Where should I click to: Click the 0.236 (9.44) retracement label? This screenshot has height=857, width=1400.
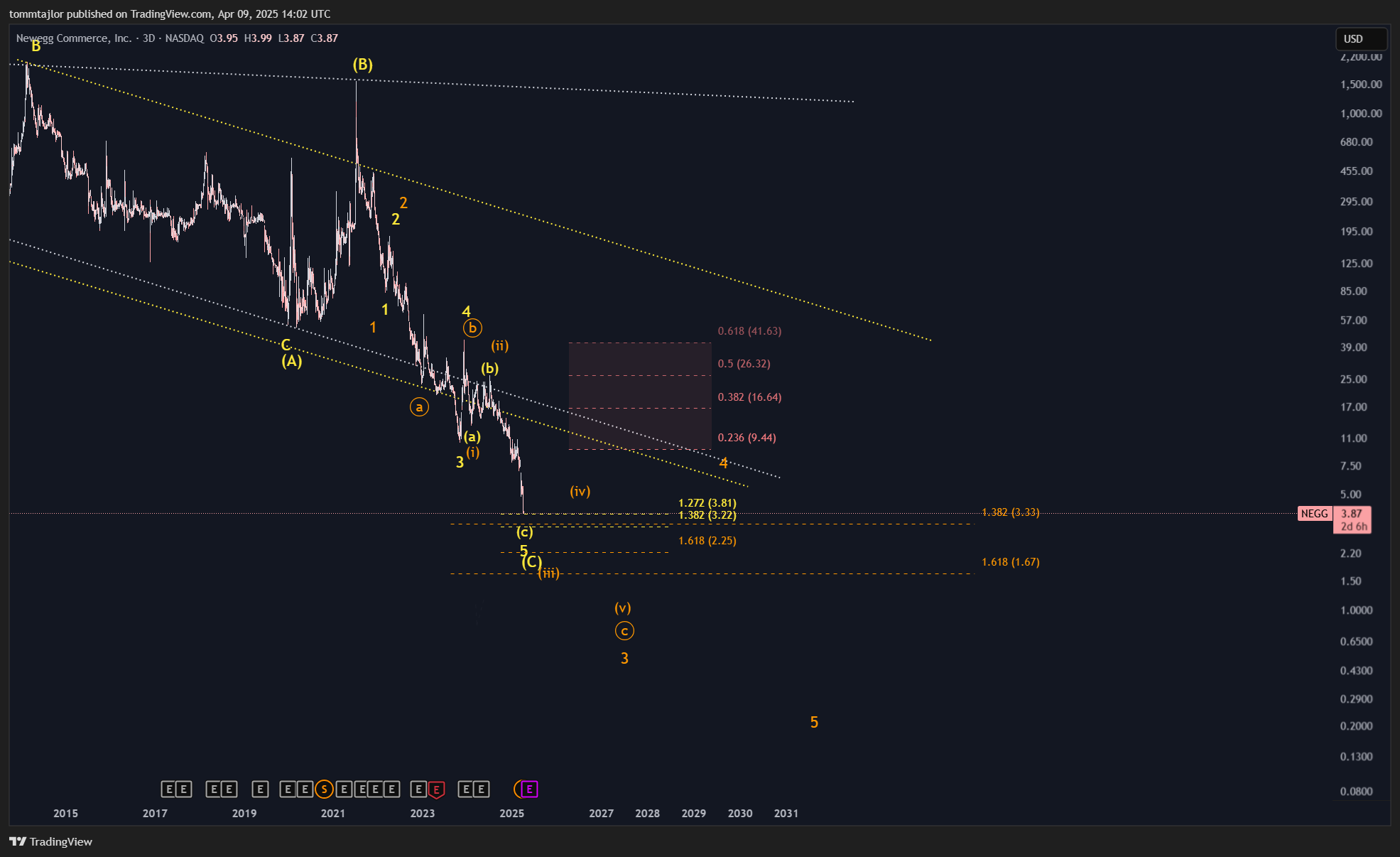[747, 438]
